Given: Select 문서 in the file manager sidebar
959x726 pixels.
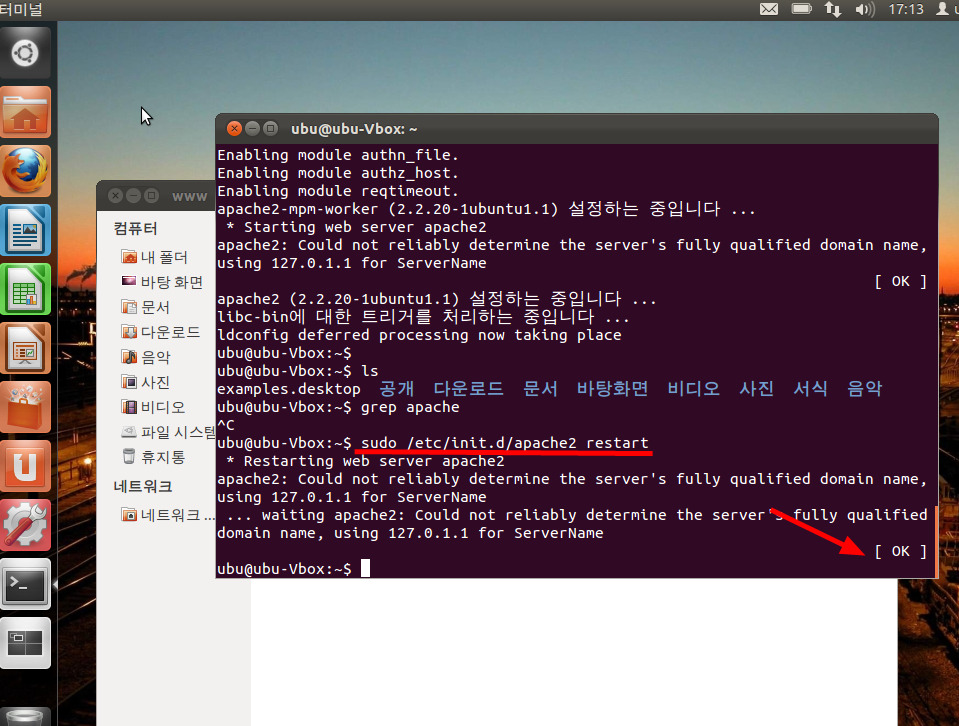Looking at the screenshot, I should [155, 307].
